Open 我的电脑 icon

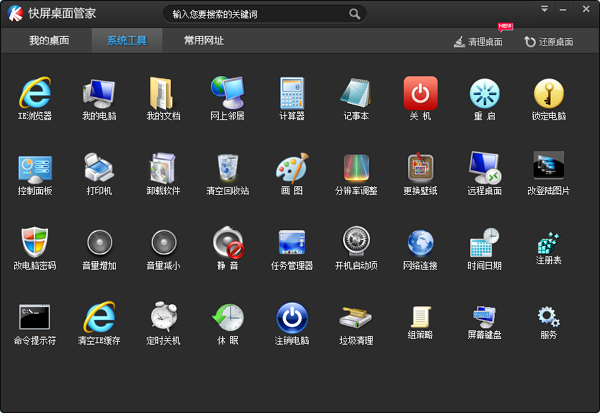(99, 93)
